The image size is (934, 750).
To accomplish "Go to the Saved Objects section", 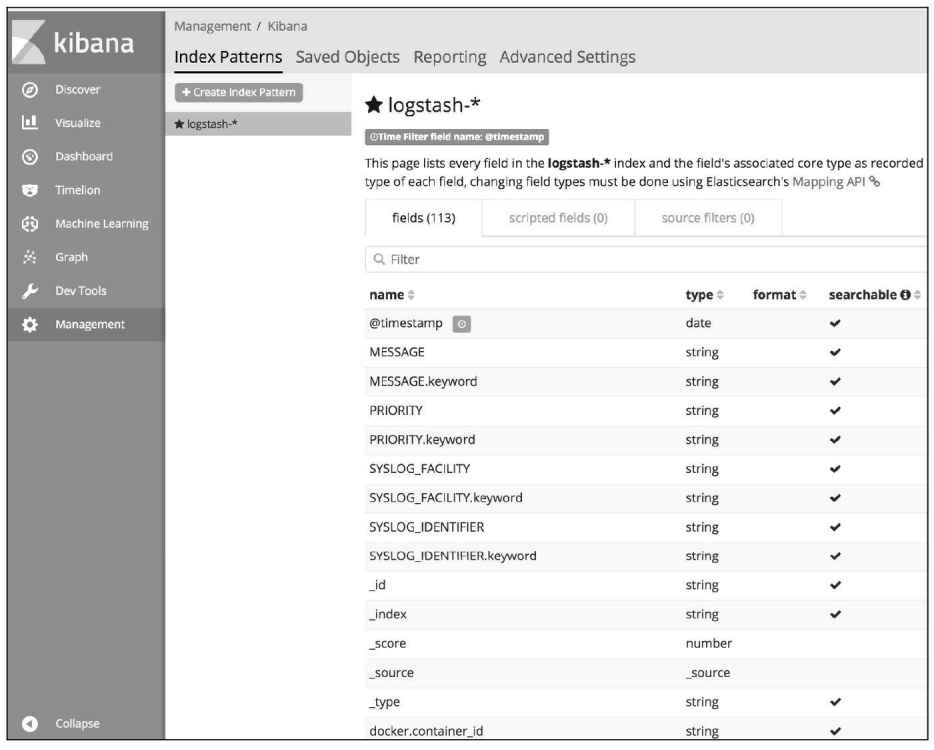I will pos(348,57).
